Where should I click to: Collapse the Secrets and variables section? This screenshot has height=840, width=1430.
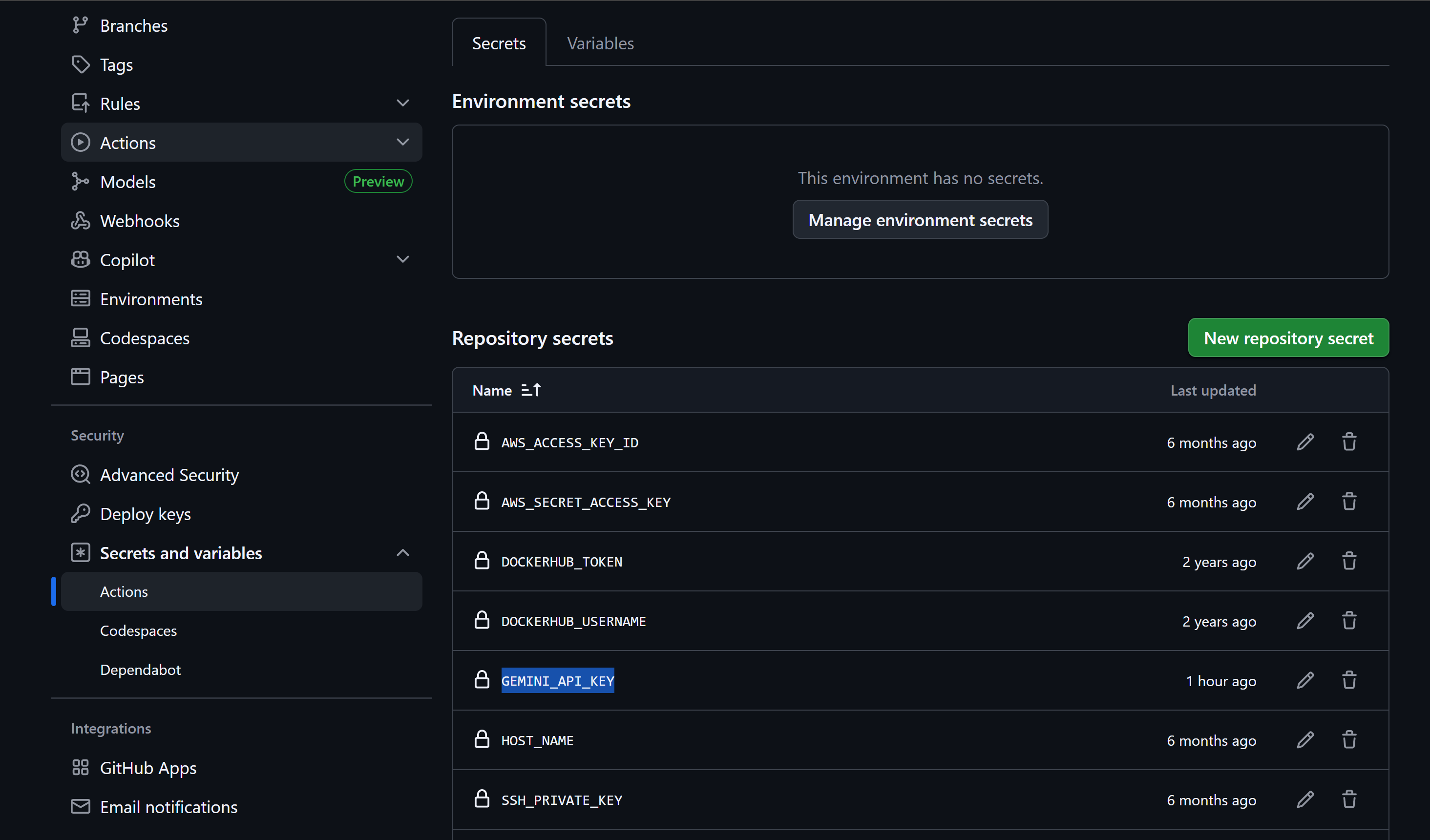(x=403, y=553)
